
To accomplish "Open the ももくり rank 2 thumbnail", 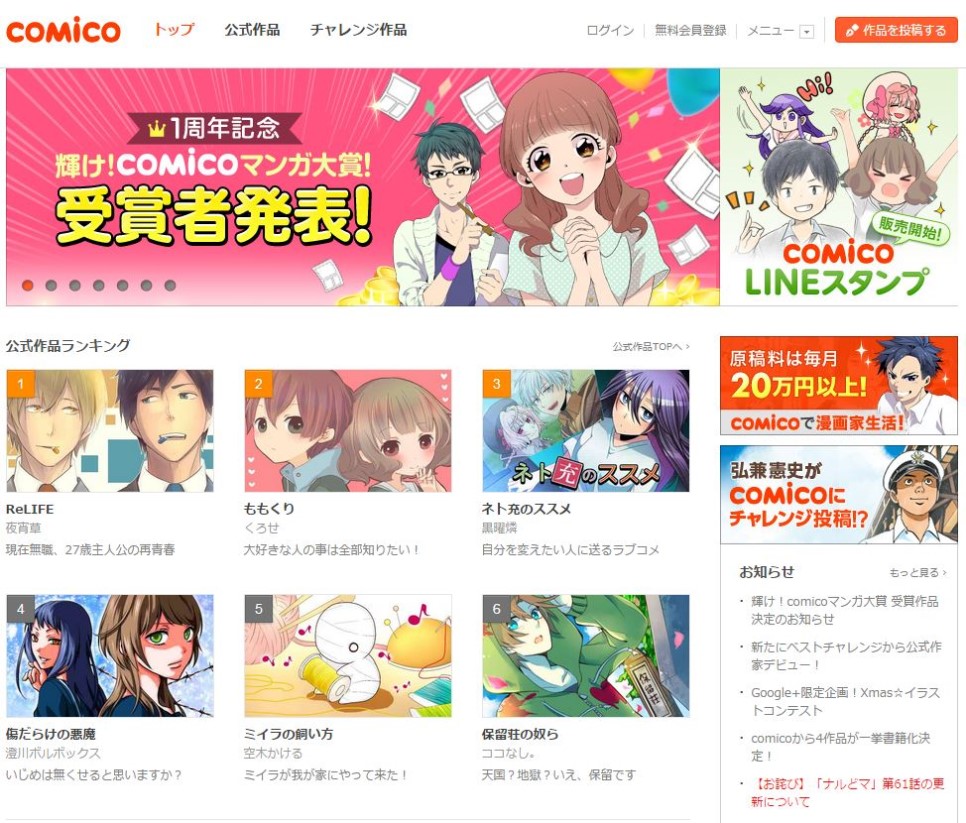I will tap(348, 431).
